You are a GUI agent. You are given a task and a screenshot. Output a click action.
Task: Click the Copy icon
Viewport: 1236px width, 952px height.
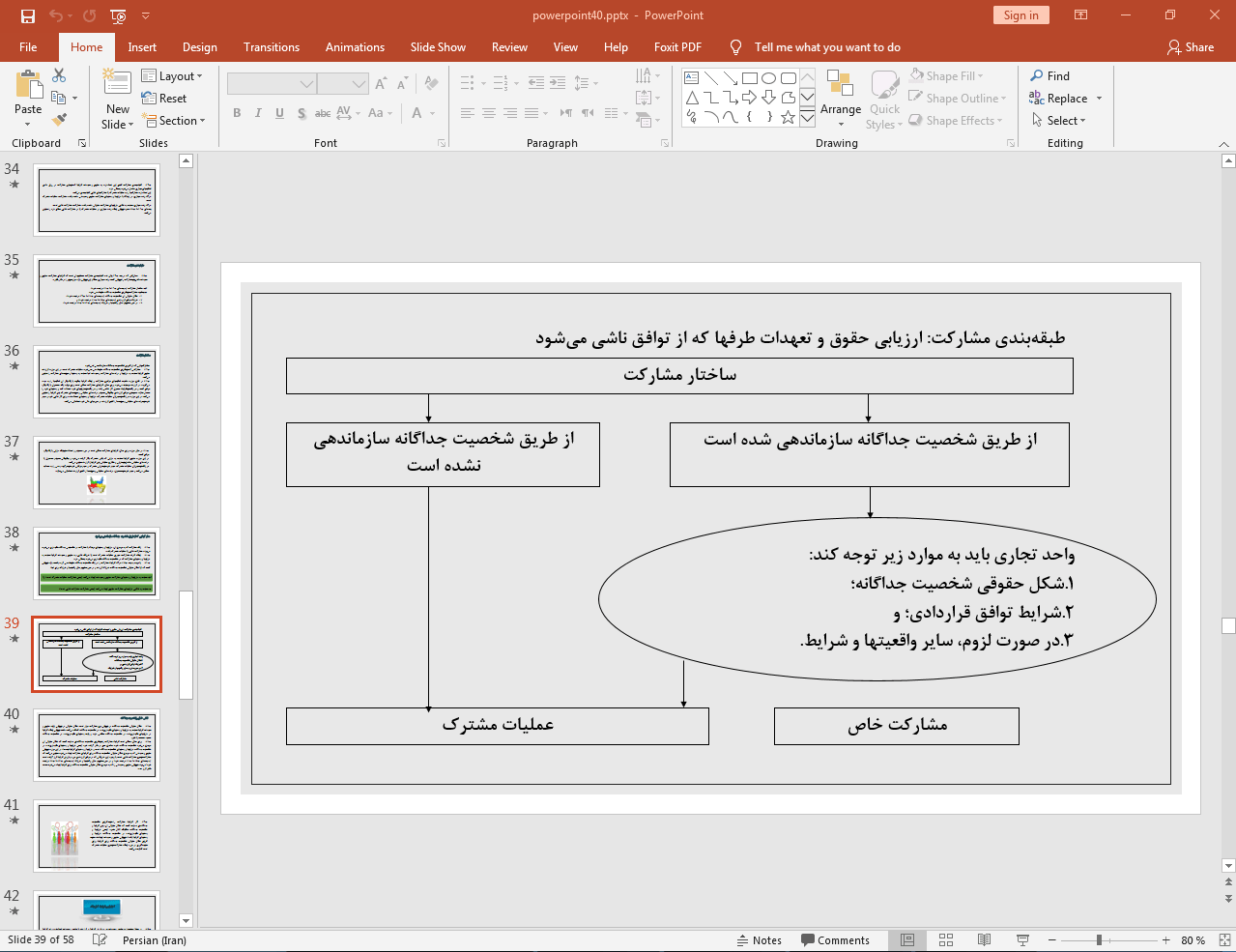tap(59, 98)
